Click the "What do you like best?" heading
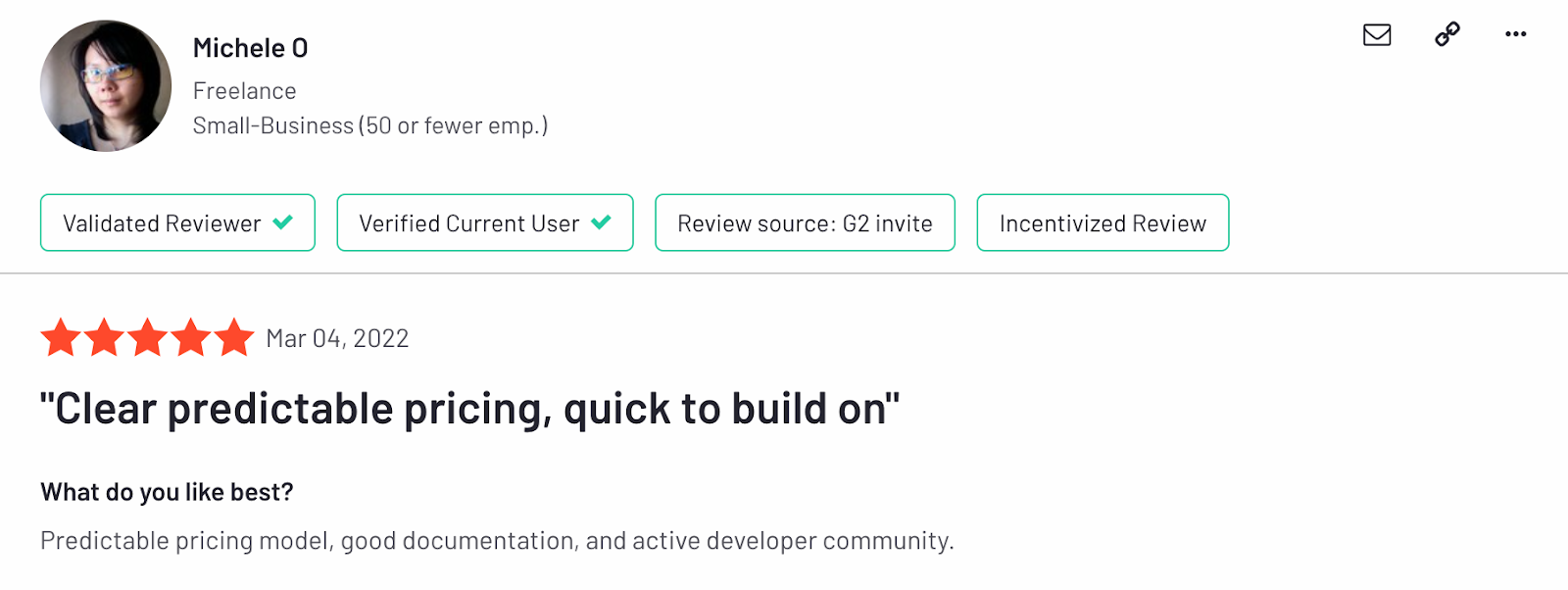The width and height of the screenshot is (1568, 590). [167, 492]
